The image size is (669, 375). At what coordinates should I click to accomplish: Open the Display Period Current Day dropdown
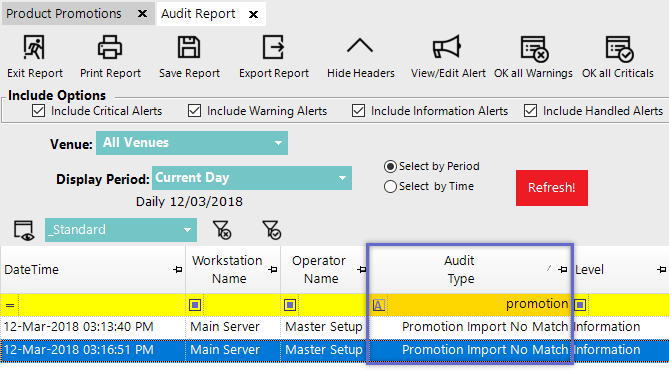point(252,178)
